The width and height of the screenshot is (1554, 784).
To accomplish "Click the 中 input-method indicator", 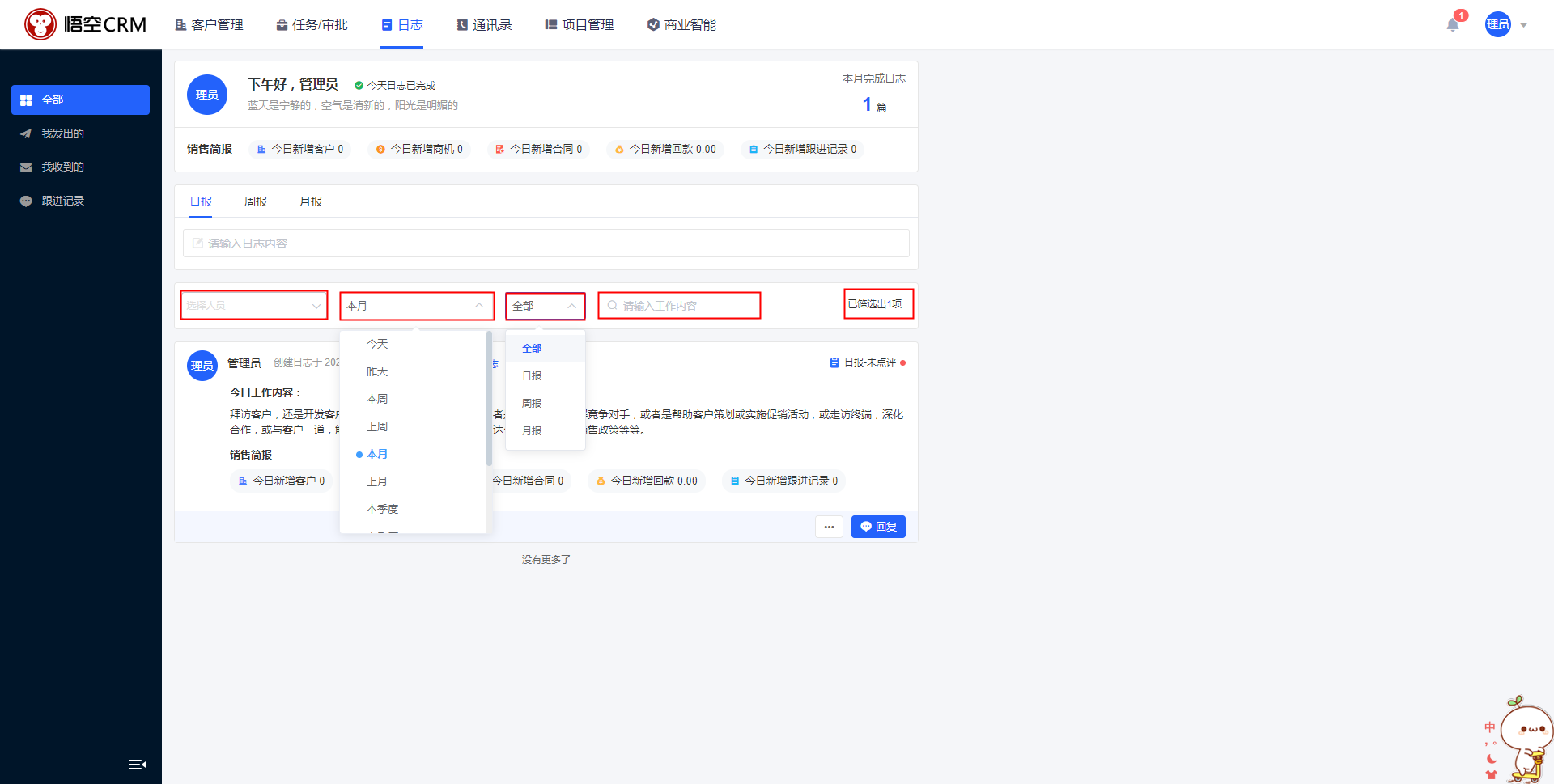I will [1490, 727].
